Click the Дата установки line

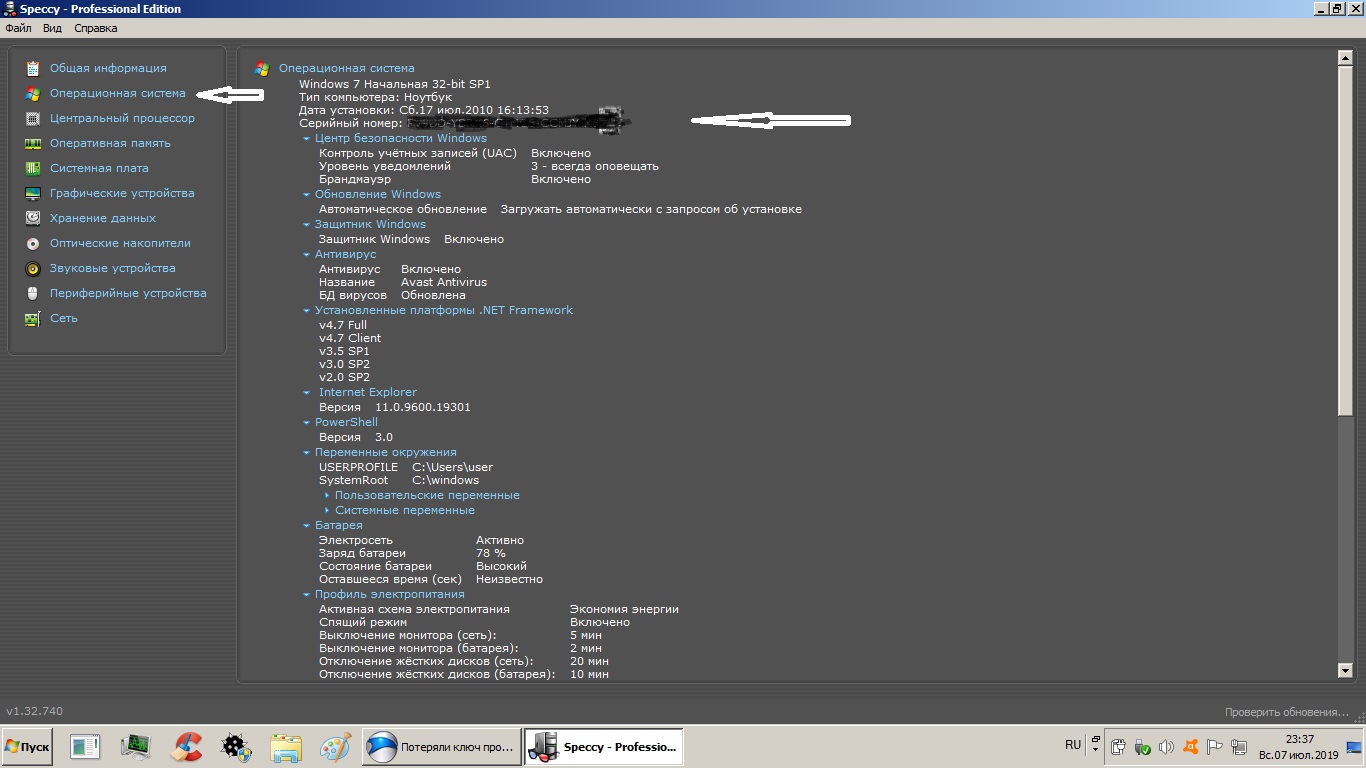[x=424, y=110]
